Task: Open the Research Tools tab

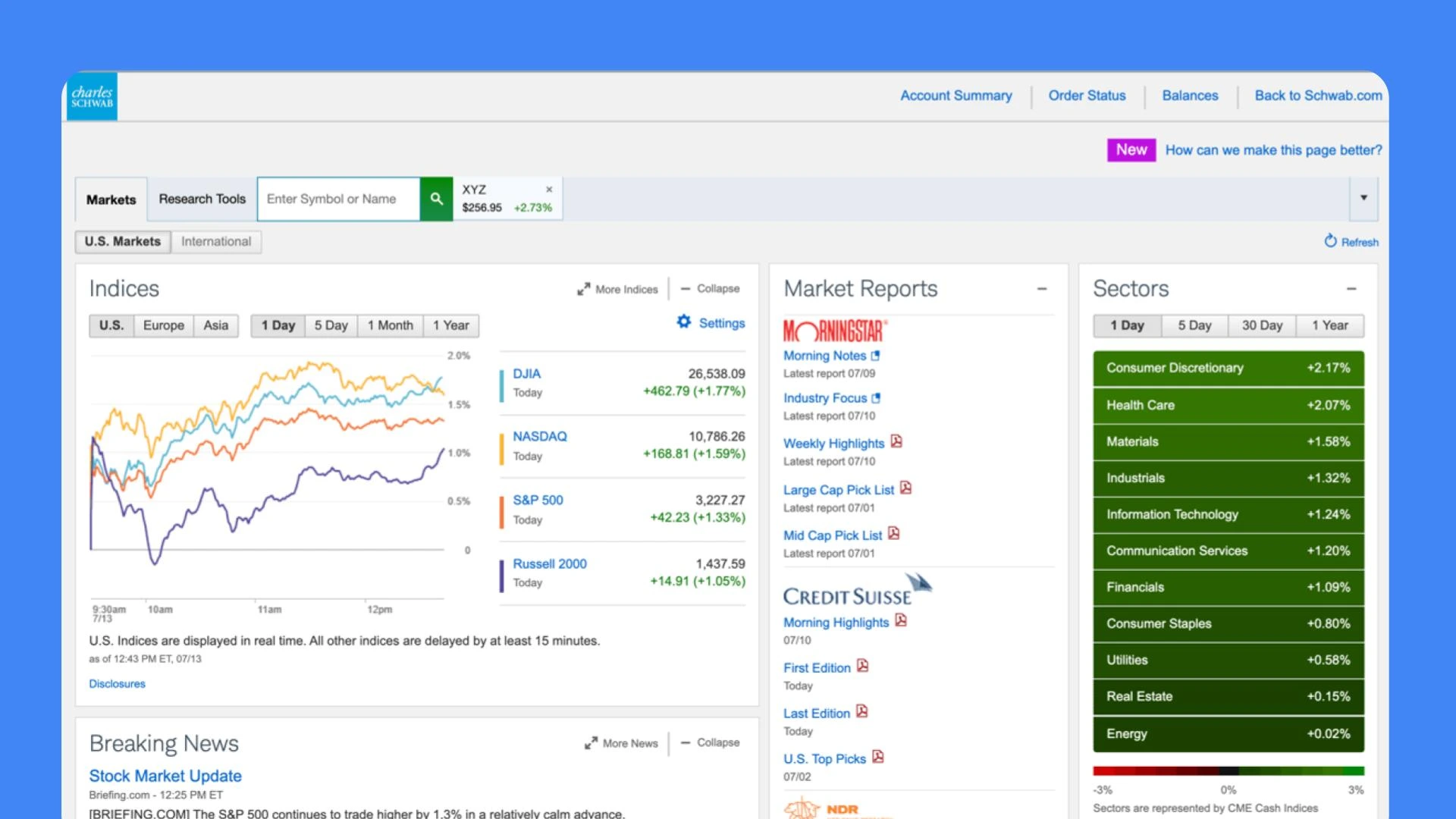Action: point(202,199)
